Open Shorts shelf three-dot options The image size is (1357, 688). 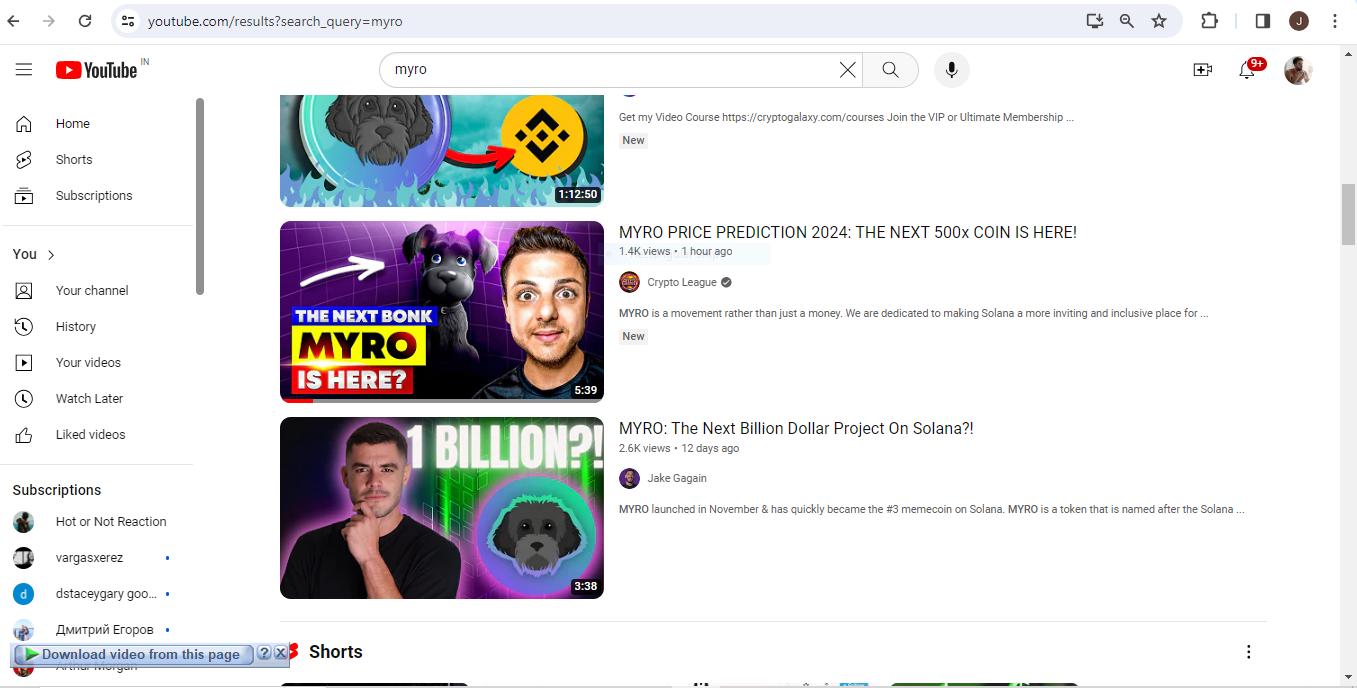[x=1248, y=652]
